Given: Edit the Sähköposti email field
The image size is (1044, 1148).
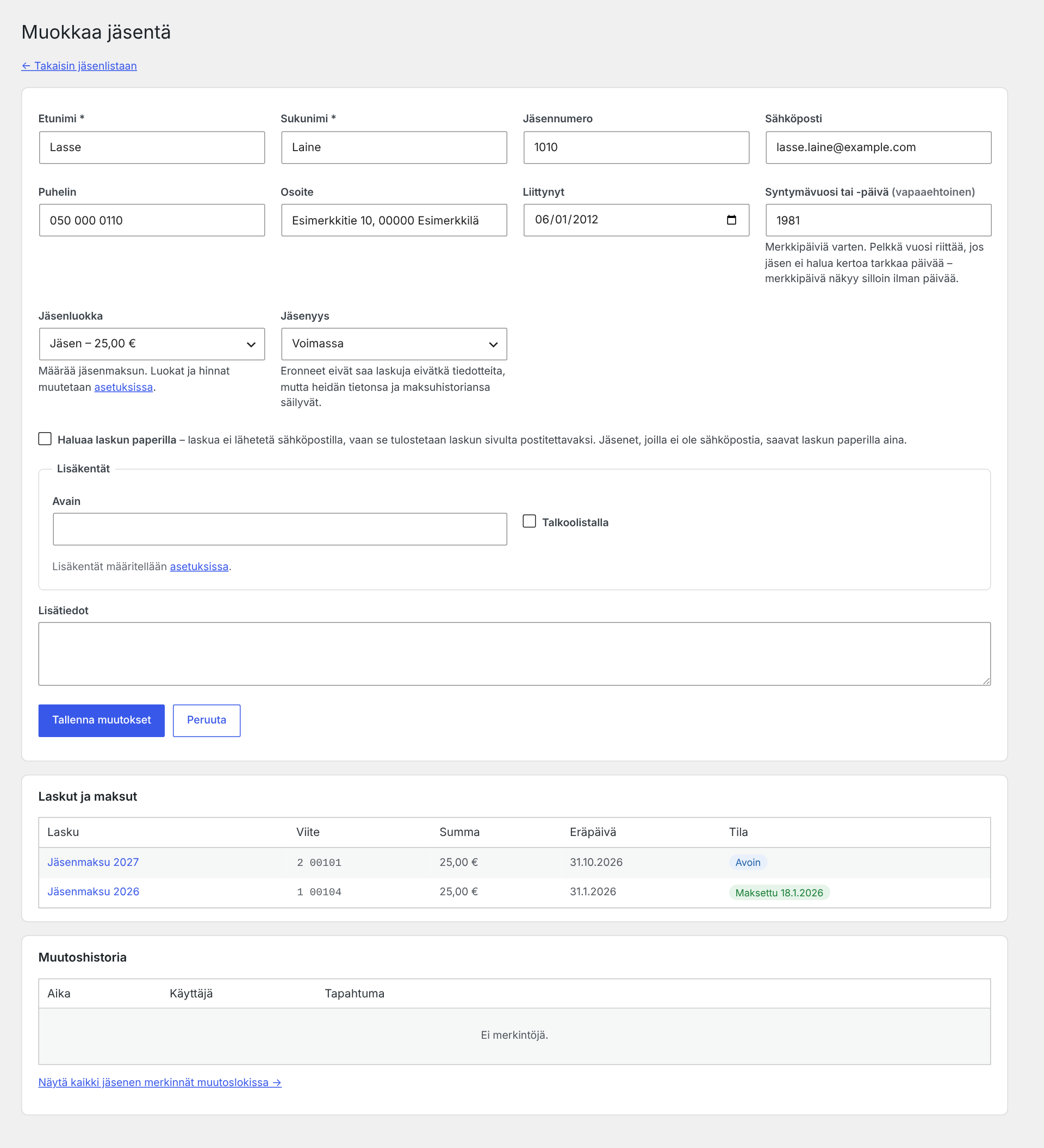Looking at the screenshot, I should point(878,147).
